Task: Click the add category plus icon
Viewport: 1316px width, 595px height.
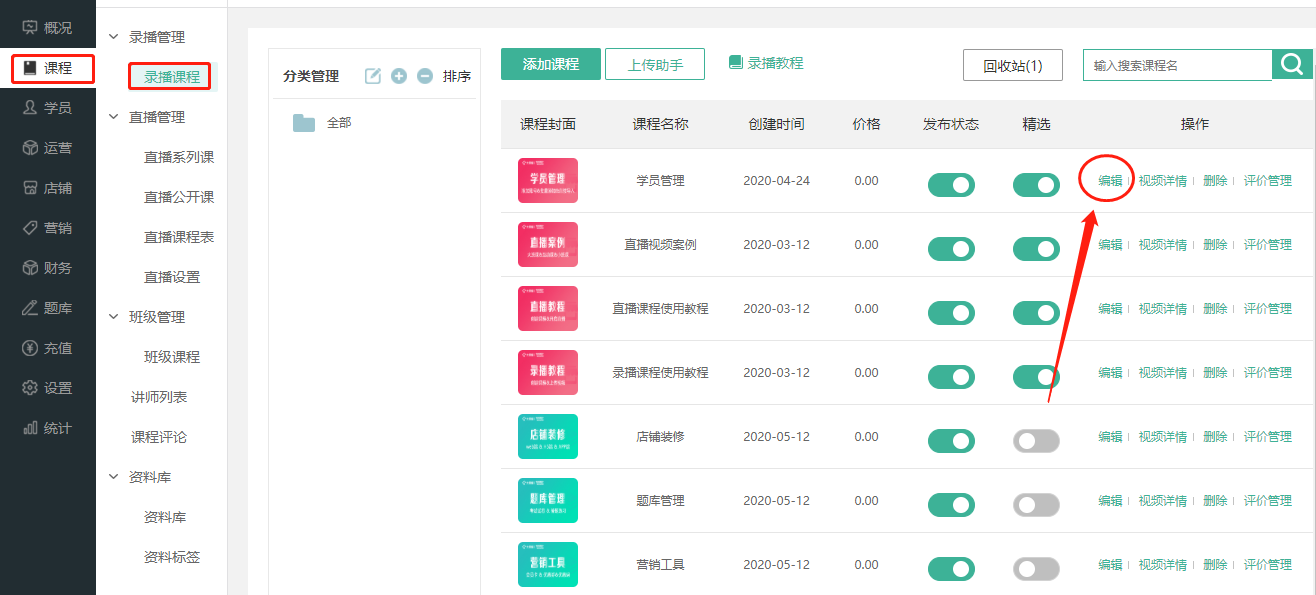Action: [x=399, y=76]
